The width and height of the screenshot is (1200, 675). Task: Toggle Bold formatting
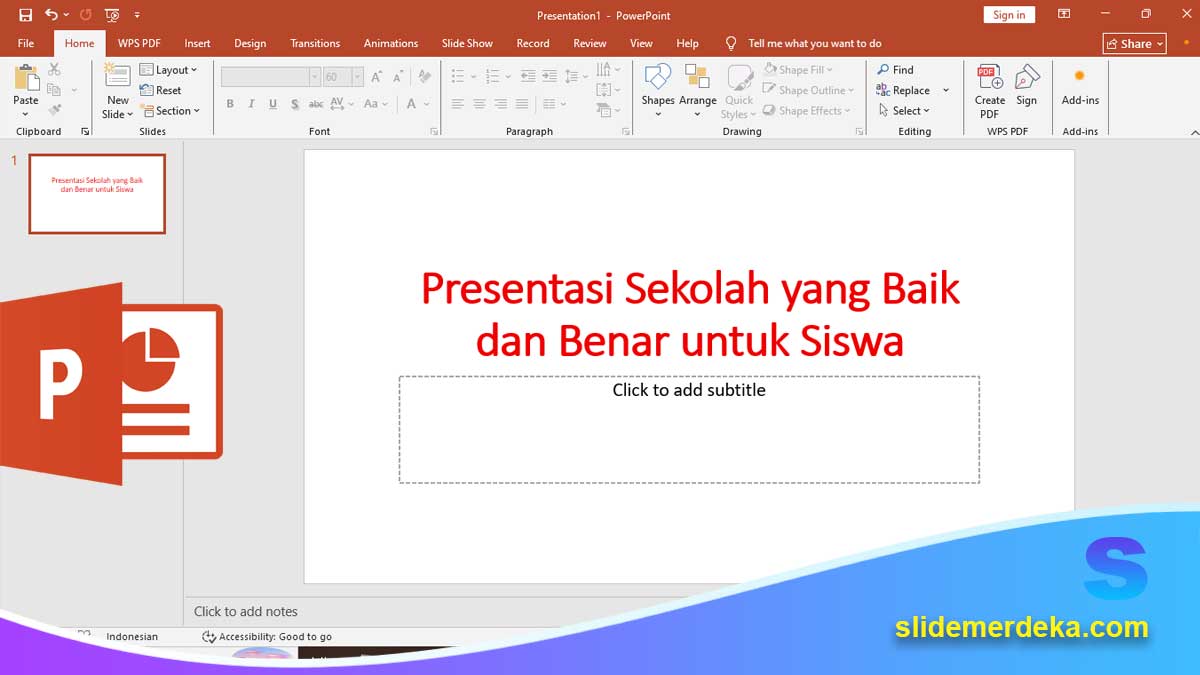click(230, 104)
